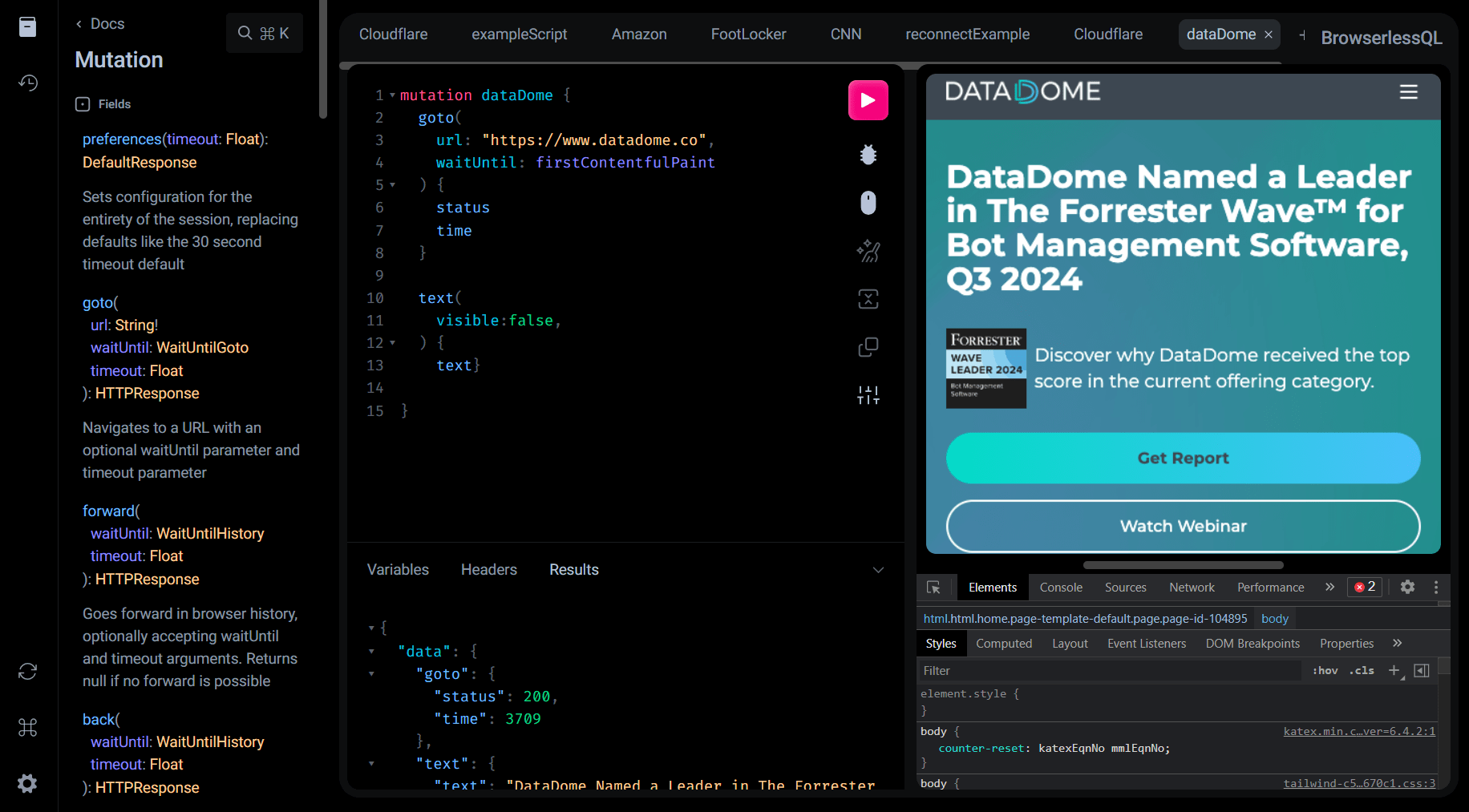Click the Filter styles input field
The width and height of the screenshot is (1469, 812).
point(1107,671)
